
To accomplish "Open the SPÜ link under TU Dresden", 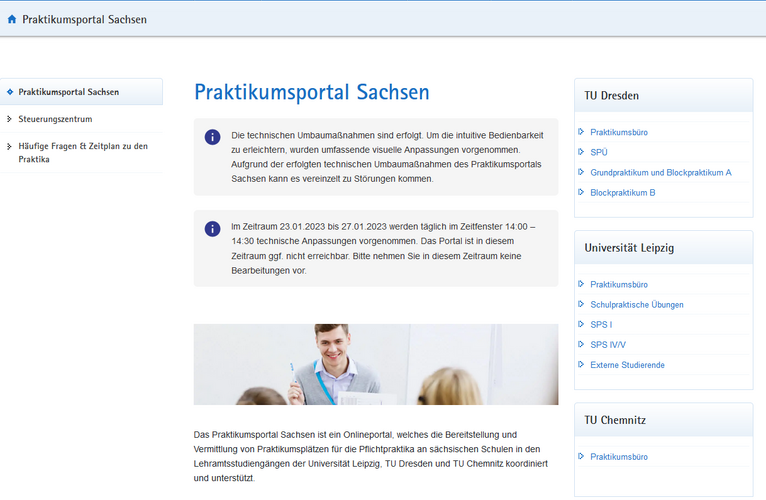I will pos(599,152).
